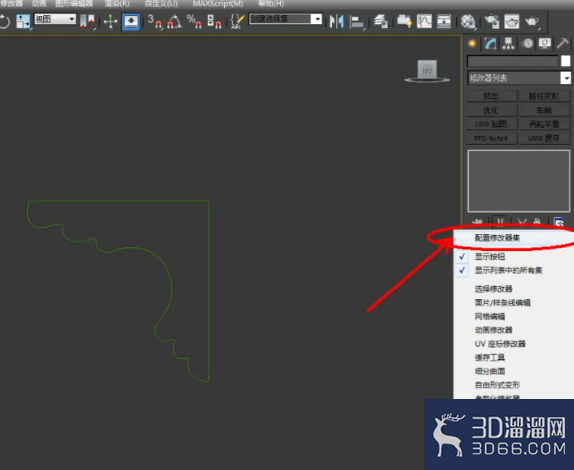Select 细分曲面 set in the menu

(x=513, y=371)
